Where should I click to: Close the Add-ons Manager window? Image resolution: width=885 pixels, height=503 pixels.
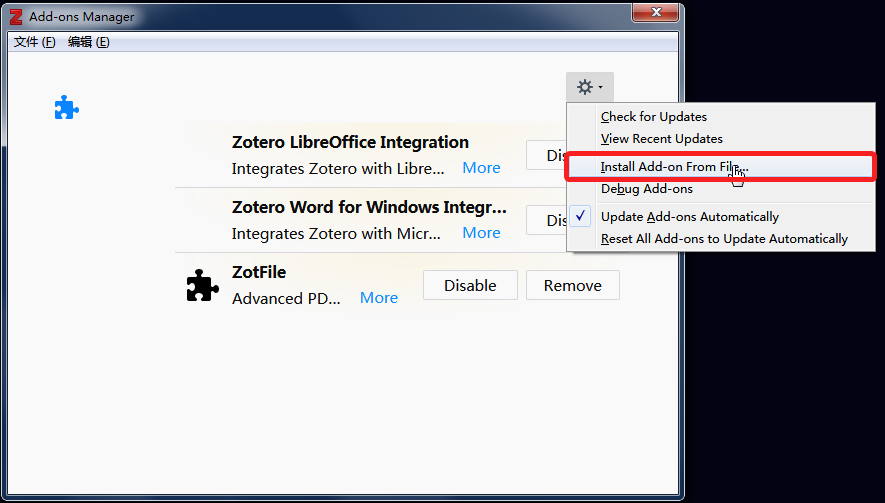(657, 11)
